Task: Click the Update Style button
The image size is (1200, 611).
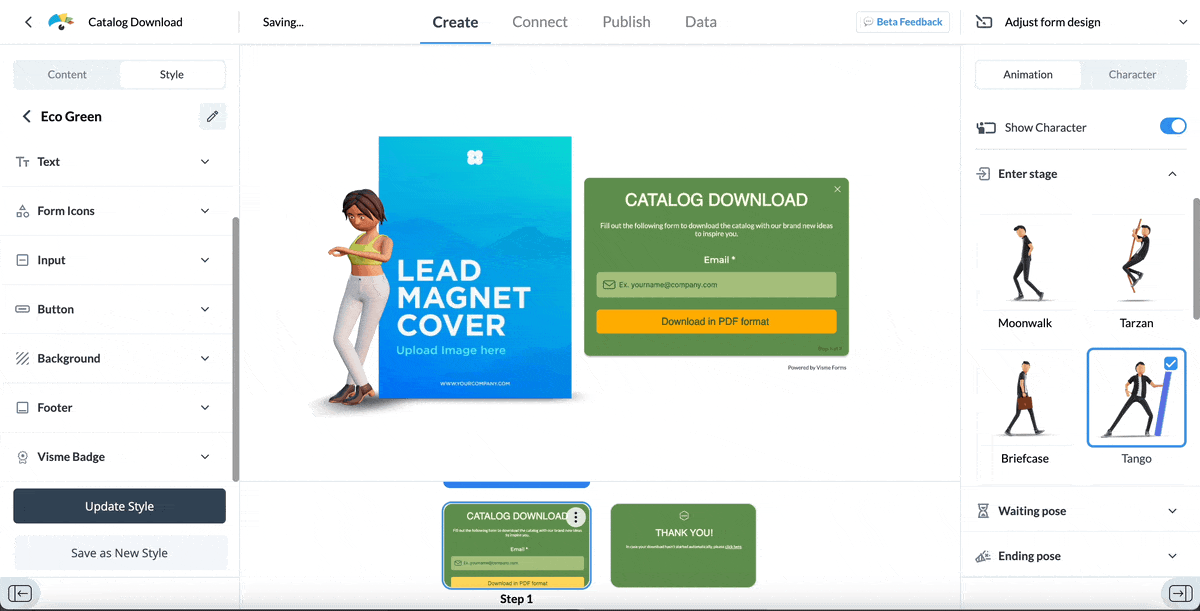Action: (x=119, y=506)
